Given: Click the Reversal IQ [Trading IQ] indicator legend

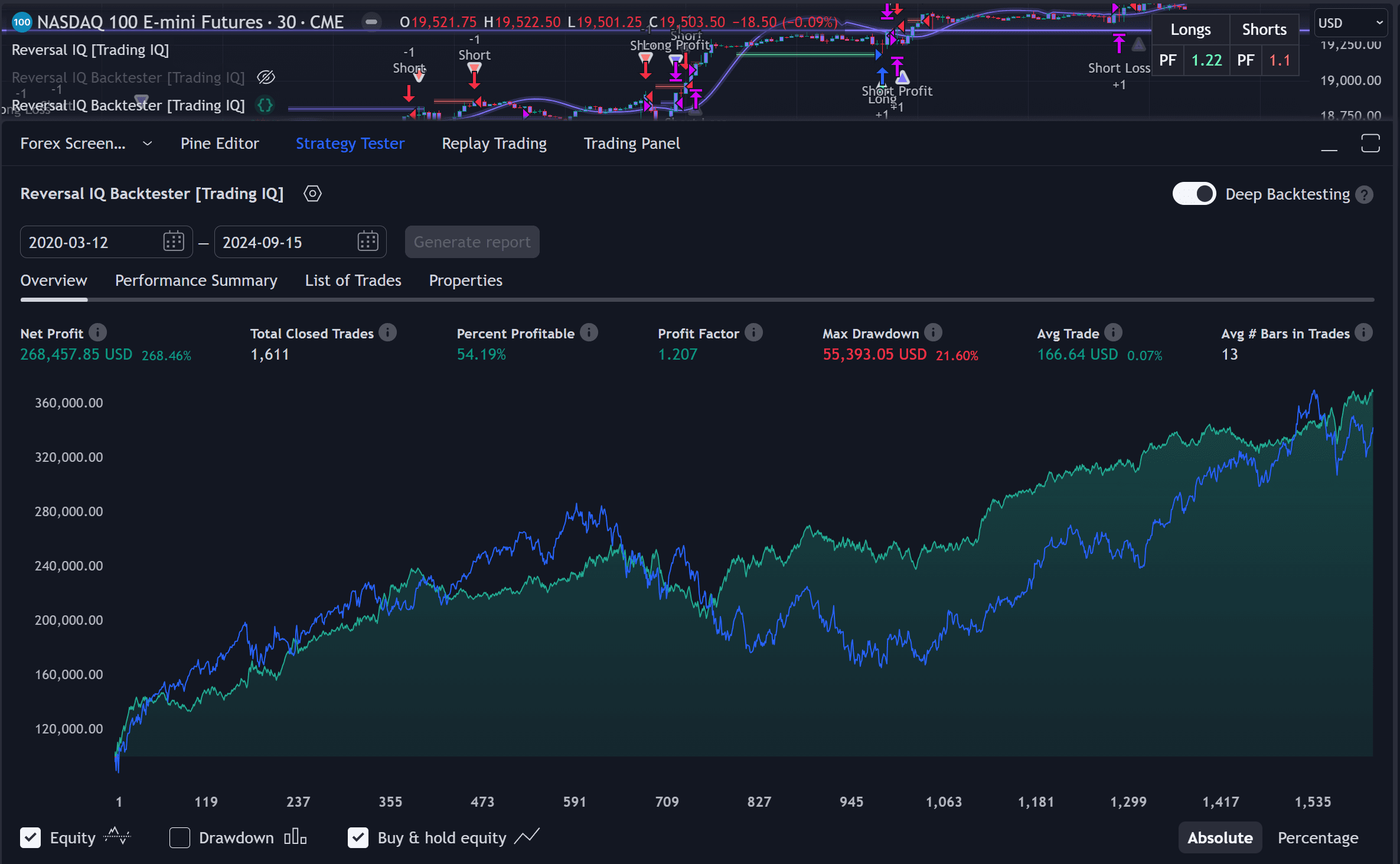Looking at the screenshot, I should [90, 50].
